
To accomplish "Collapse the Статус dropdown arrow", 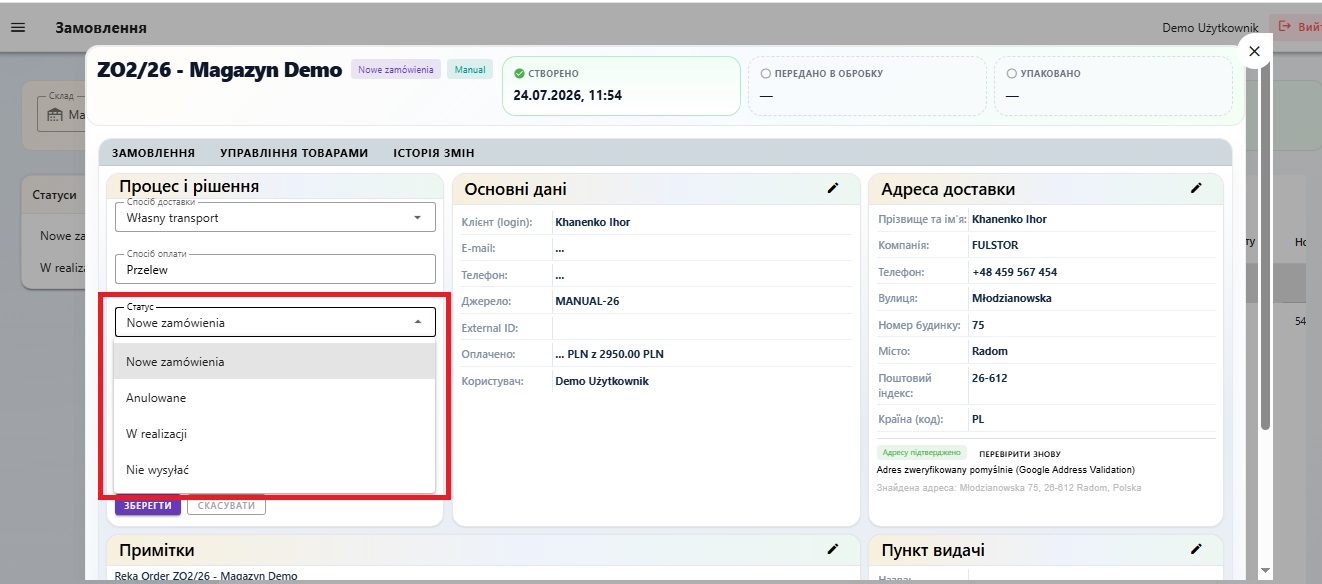I will pyautogui.click(x=417, y=322).
